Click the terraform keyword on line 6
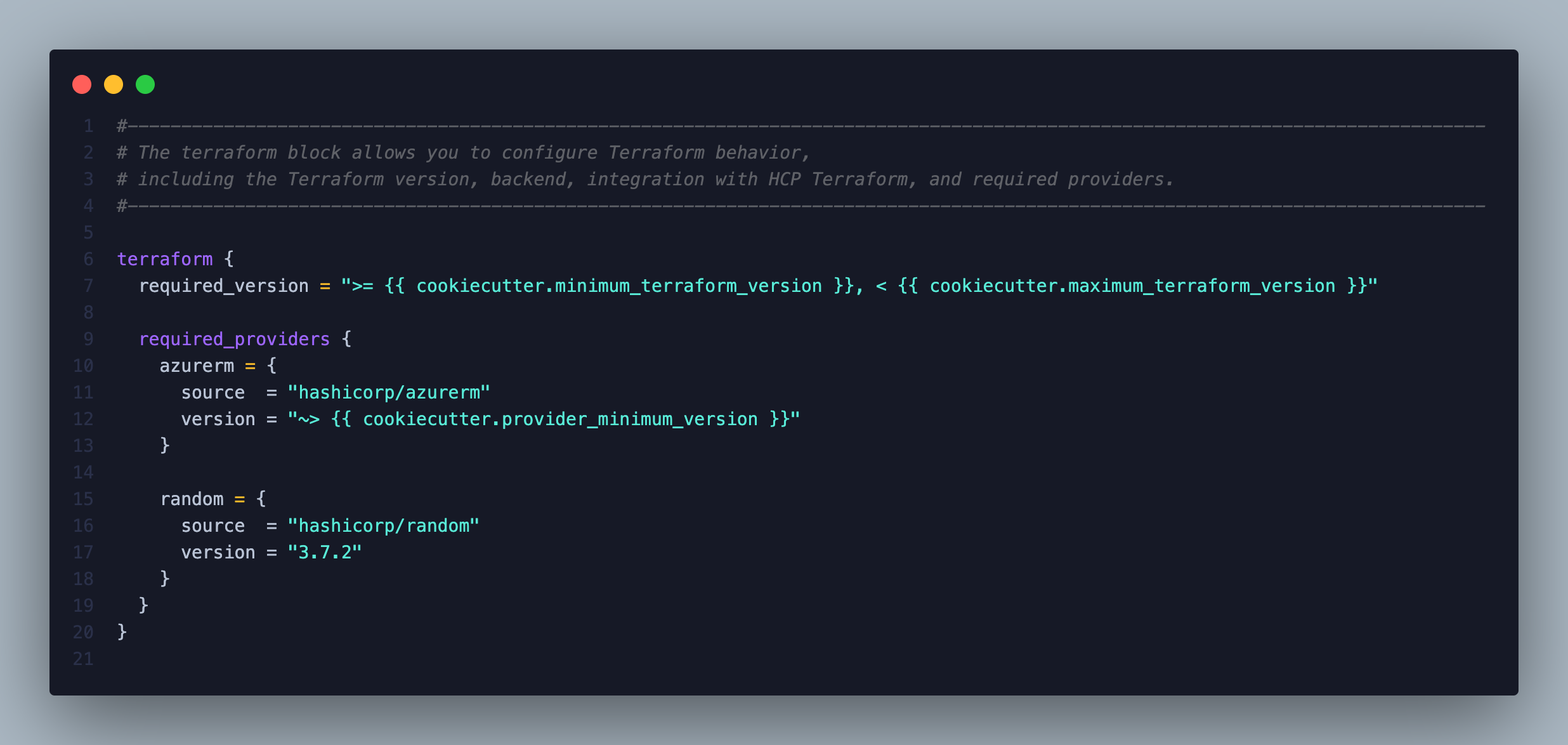This screenshot has width=1568, height=745. click(x=165, y=259)
